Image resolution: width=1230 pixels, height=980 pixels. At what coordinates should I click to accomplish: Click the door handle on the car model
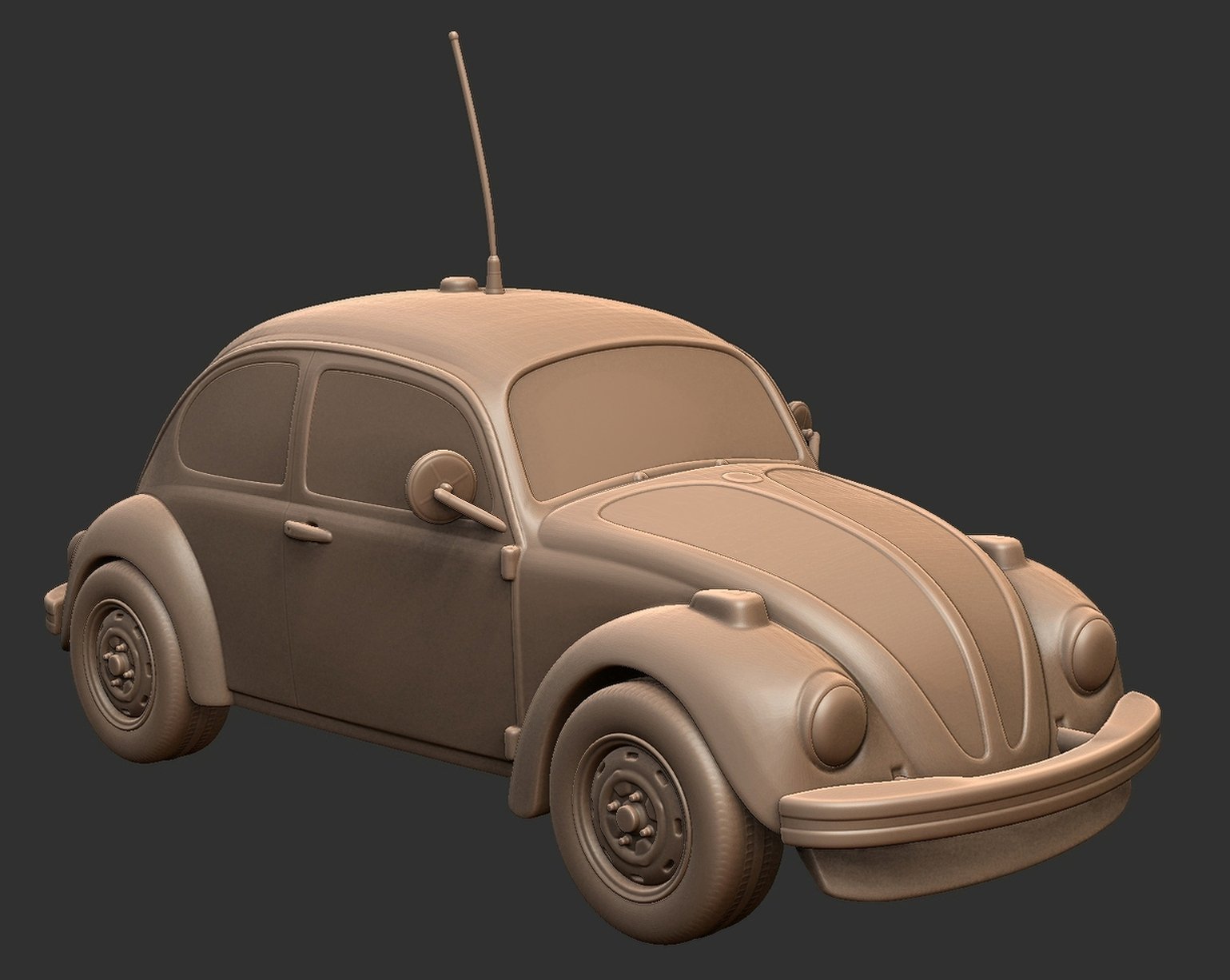click(x=308, y=531)
